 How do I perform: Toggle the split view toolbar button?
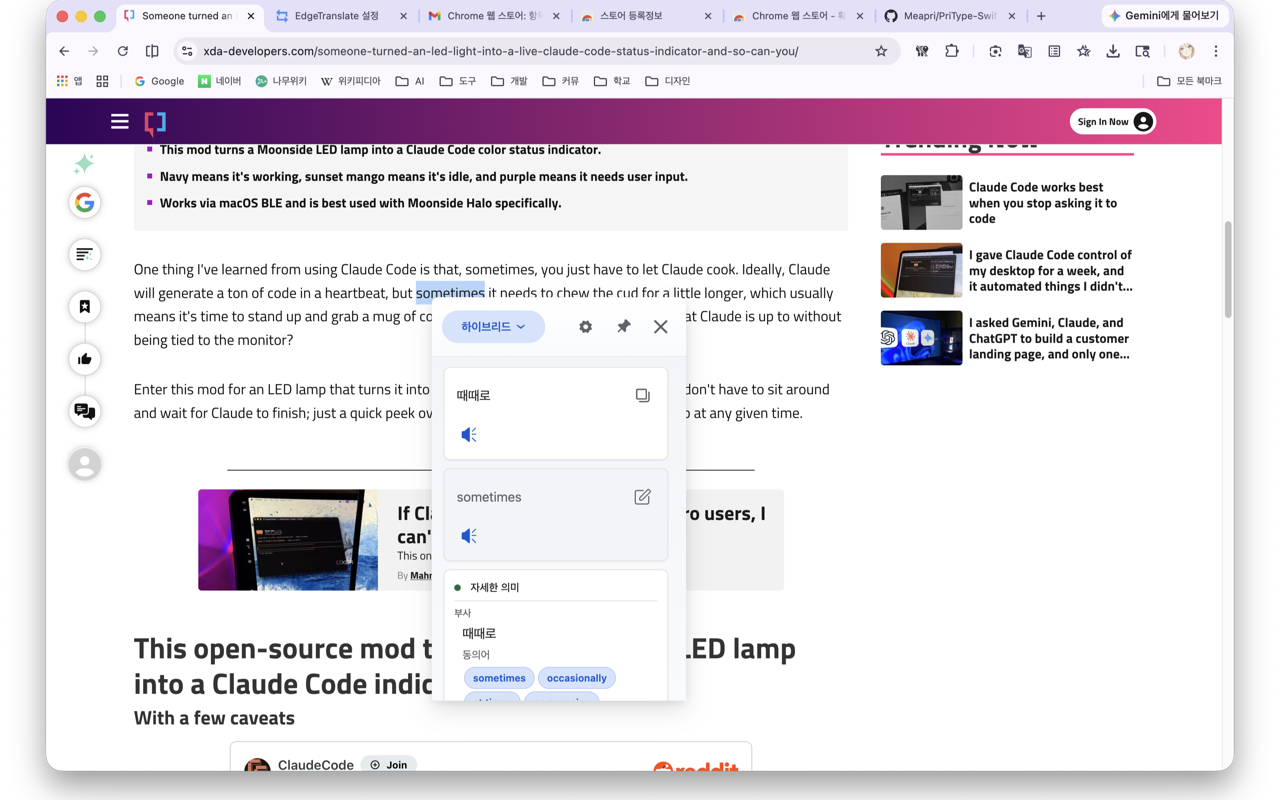point(152,51)
